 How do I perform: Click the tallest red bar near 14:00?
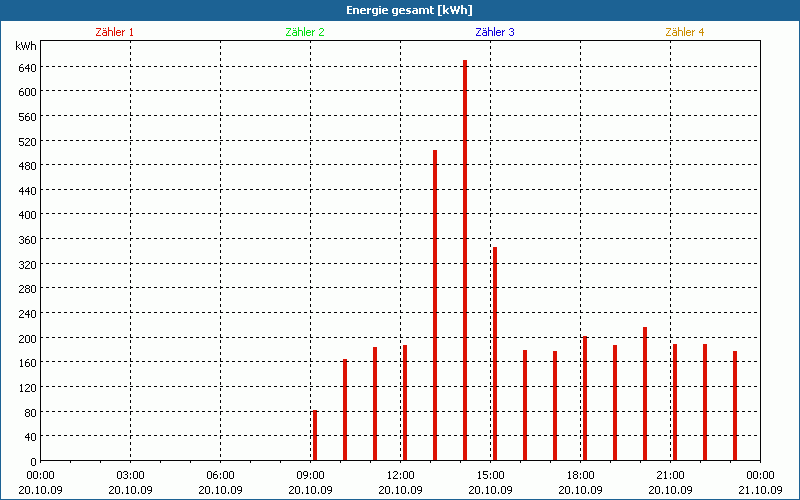click(x=465, y=260)
